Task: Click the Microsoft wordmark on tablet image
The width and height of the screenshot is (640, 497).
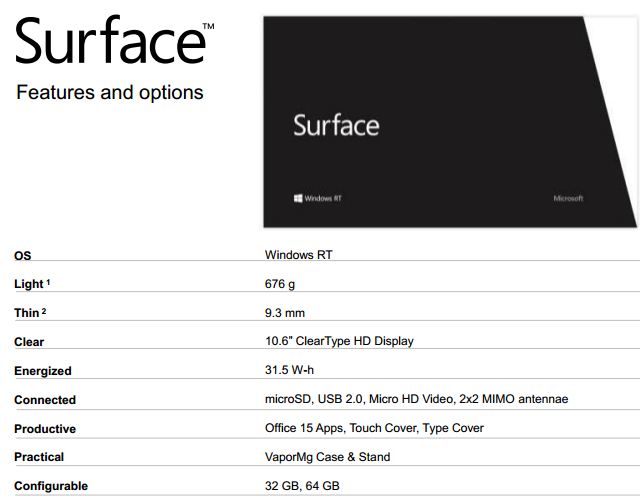Action: click(x=568, y=198)
